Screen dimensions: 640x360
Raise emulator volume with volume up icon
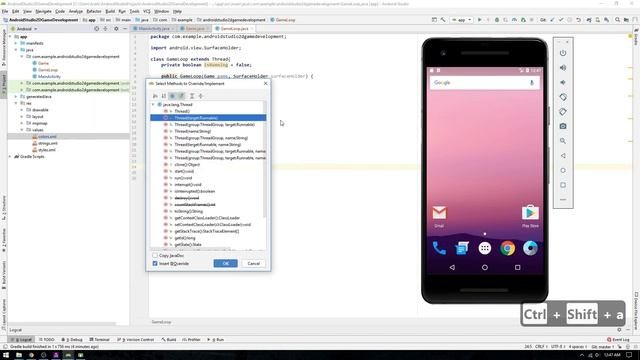563,68
